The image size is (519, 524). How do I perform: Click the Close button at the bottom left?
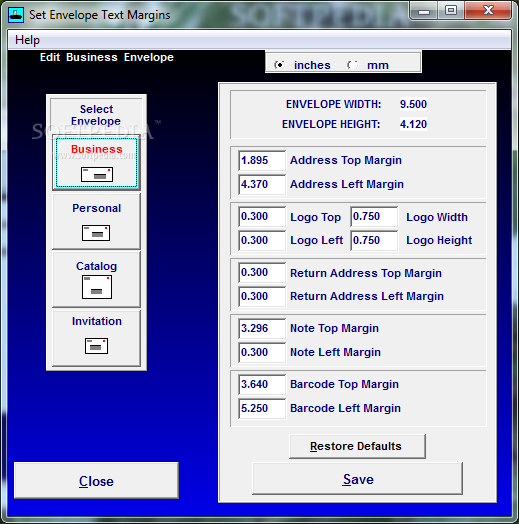pyautogui.click(x=96, y=481)
